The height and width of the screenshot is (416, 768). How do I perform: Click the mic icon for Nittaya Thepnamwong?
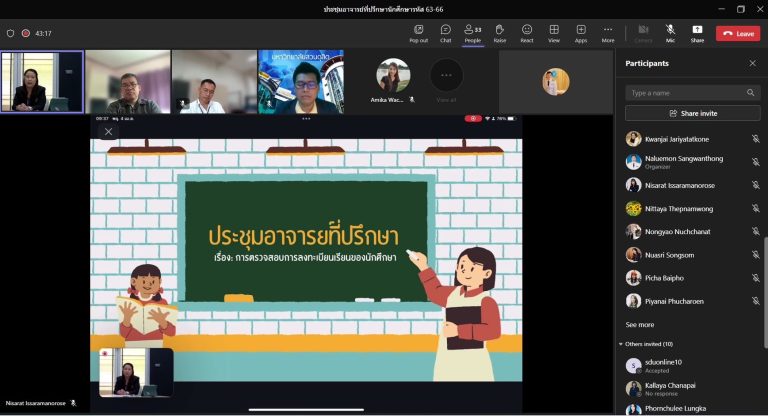coord(755,208)
